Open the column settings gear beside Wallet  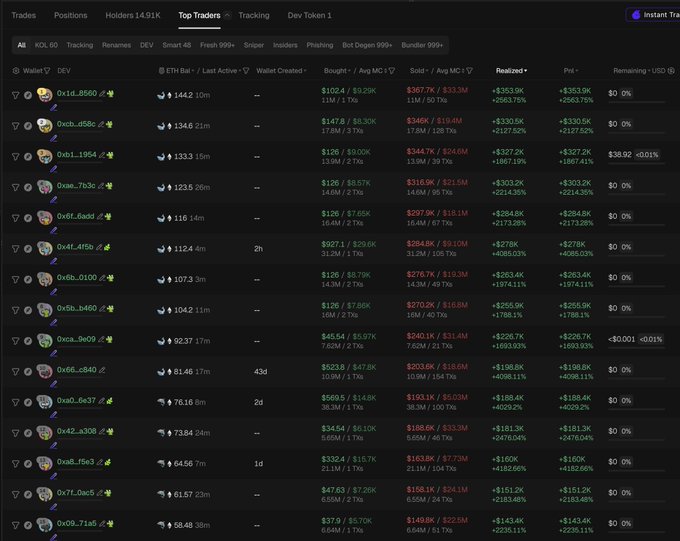pos(16,71)
